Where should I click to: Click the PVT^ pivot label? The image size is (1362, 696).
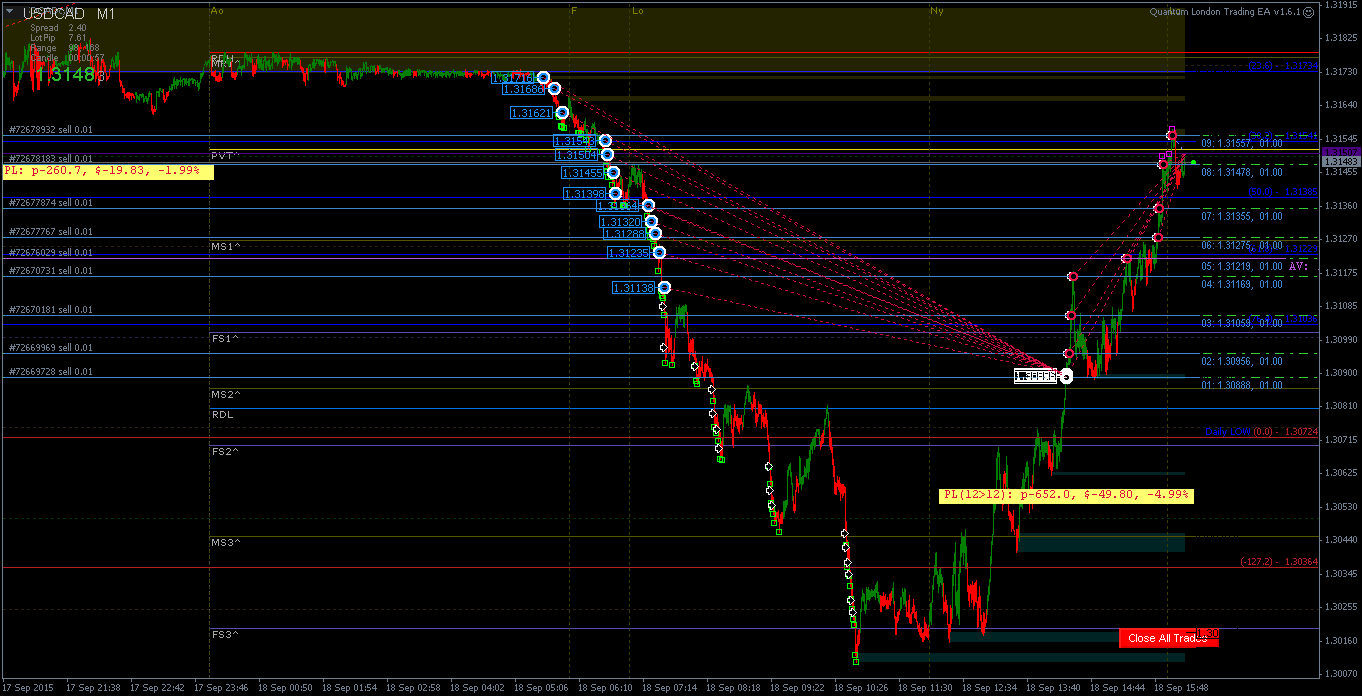click(225, 156)
